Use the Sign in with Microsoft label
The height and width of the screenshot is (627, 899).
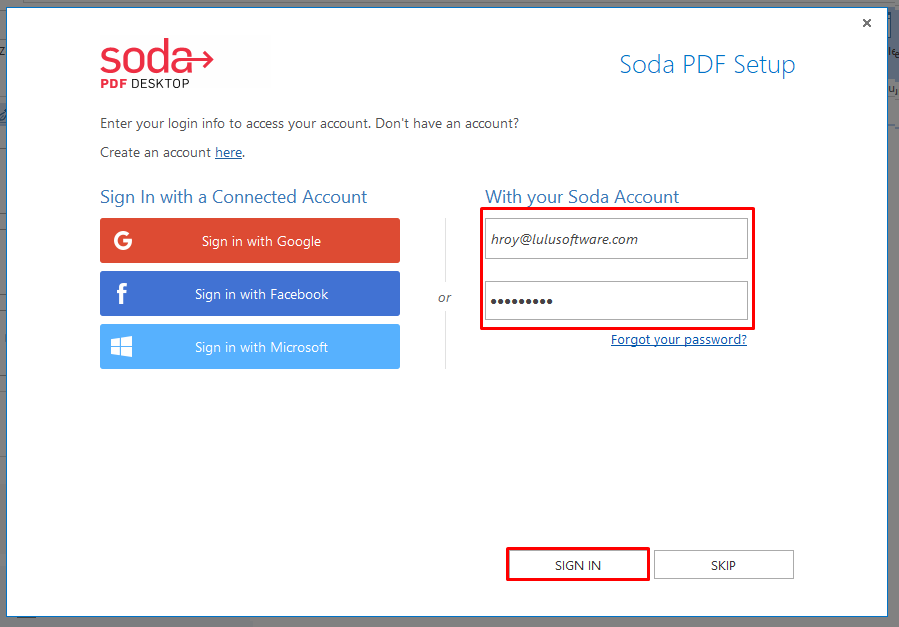point(261,347)
